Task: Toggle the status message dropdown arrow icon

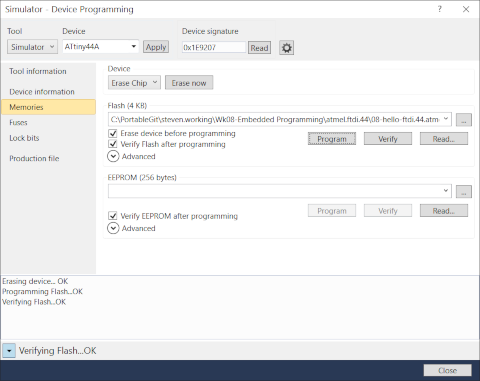Action: (x=9, y=351)
